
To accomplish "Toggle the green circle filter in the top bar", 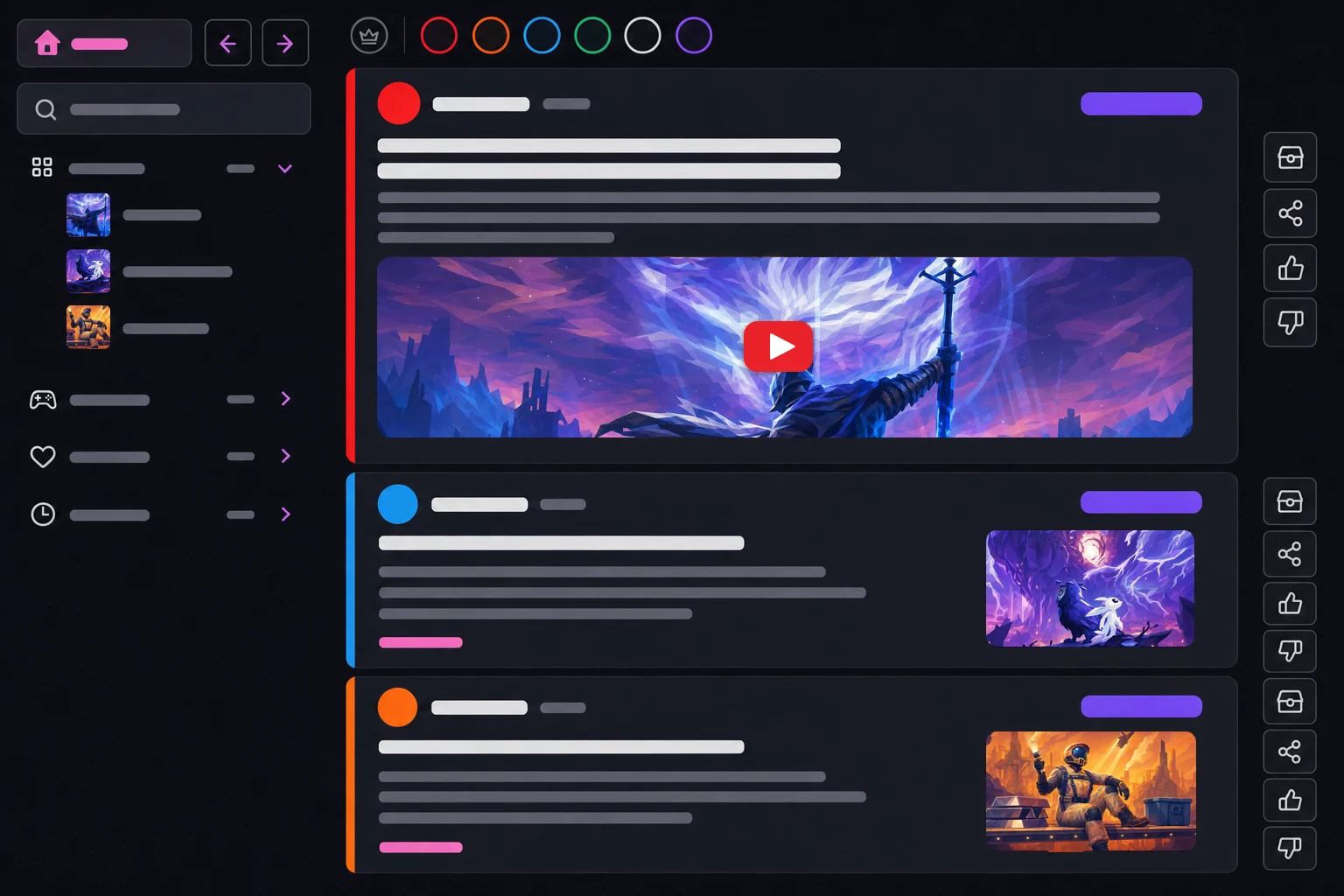I will tap(592, 36).
